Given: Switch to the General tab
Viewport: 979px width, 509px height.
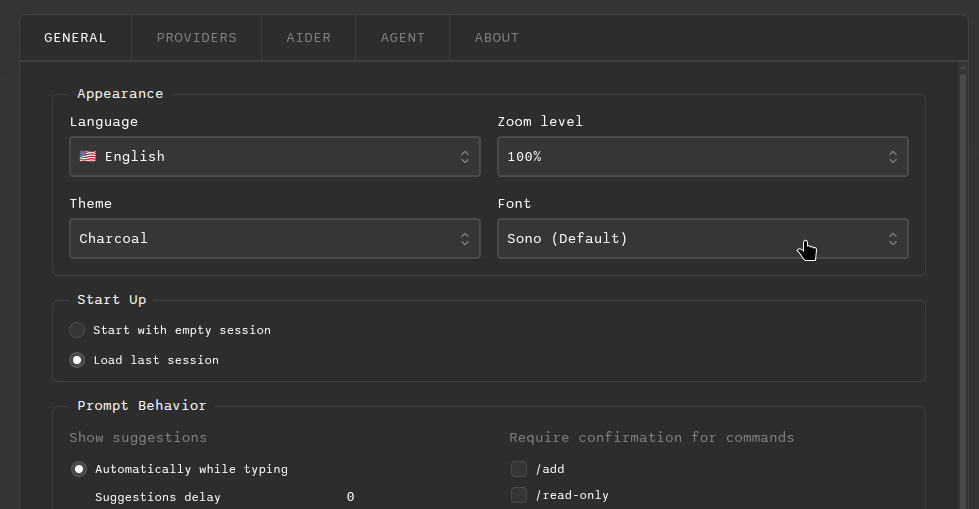Looking at the screenshot, I should tap(76, 38).
